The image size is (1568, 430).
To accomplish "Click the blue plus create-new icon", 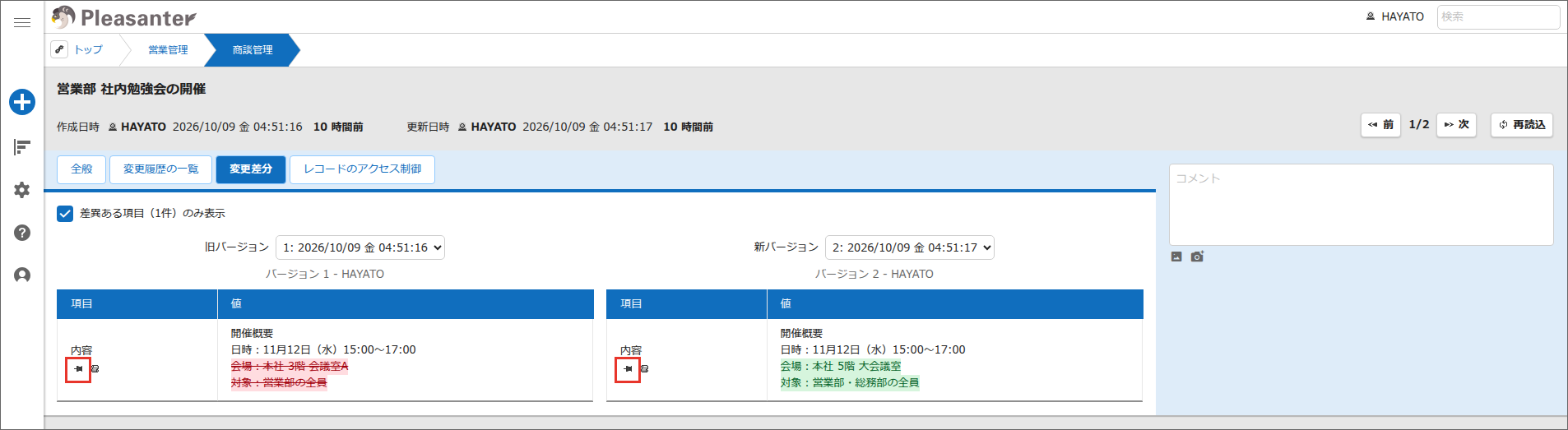I will [22, 102].
